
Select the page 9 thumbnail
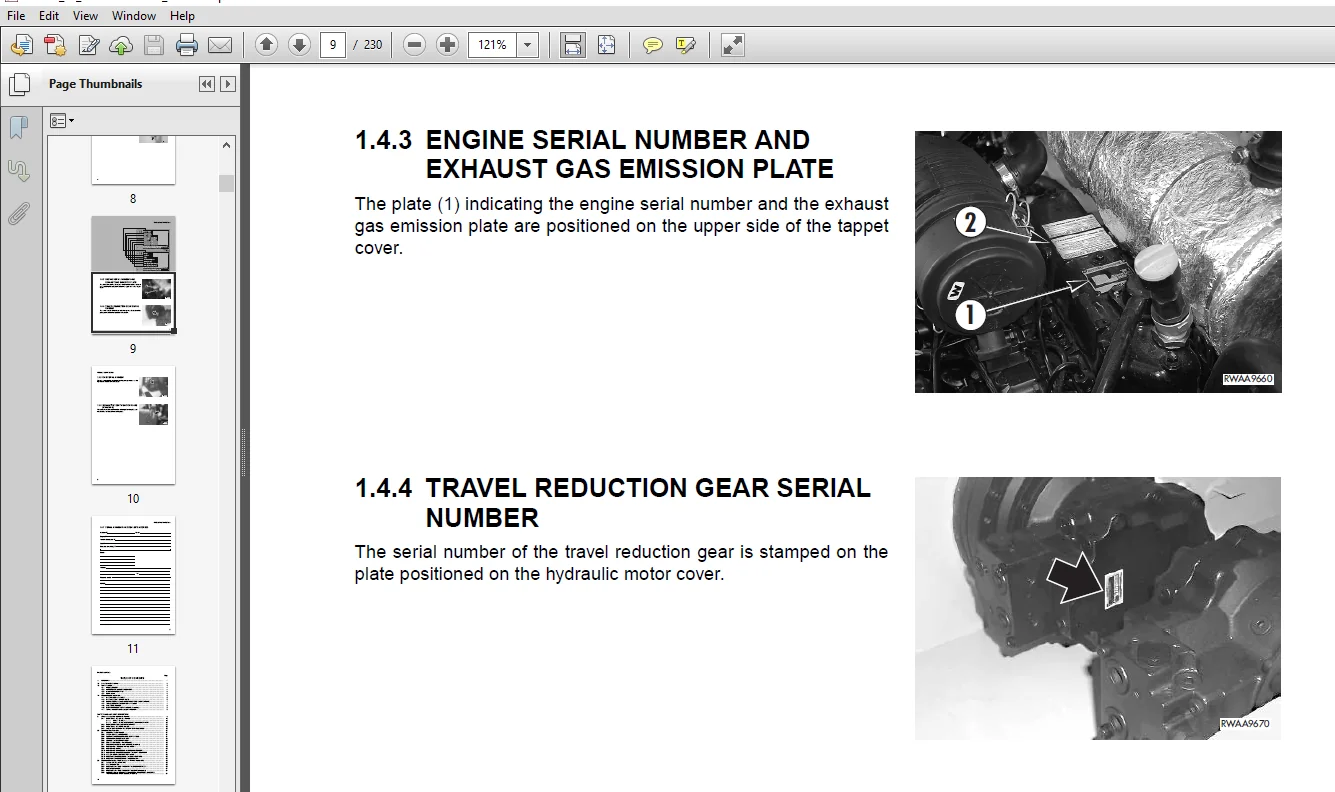(x=133, y=274)
